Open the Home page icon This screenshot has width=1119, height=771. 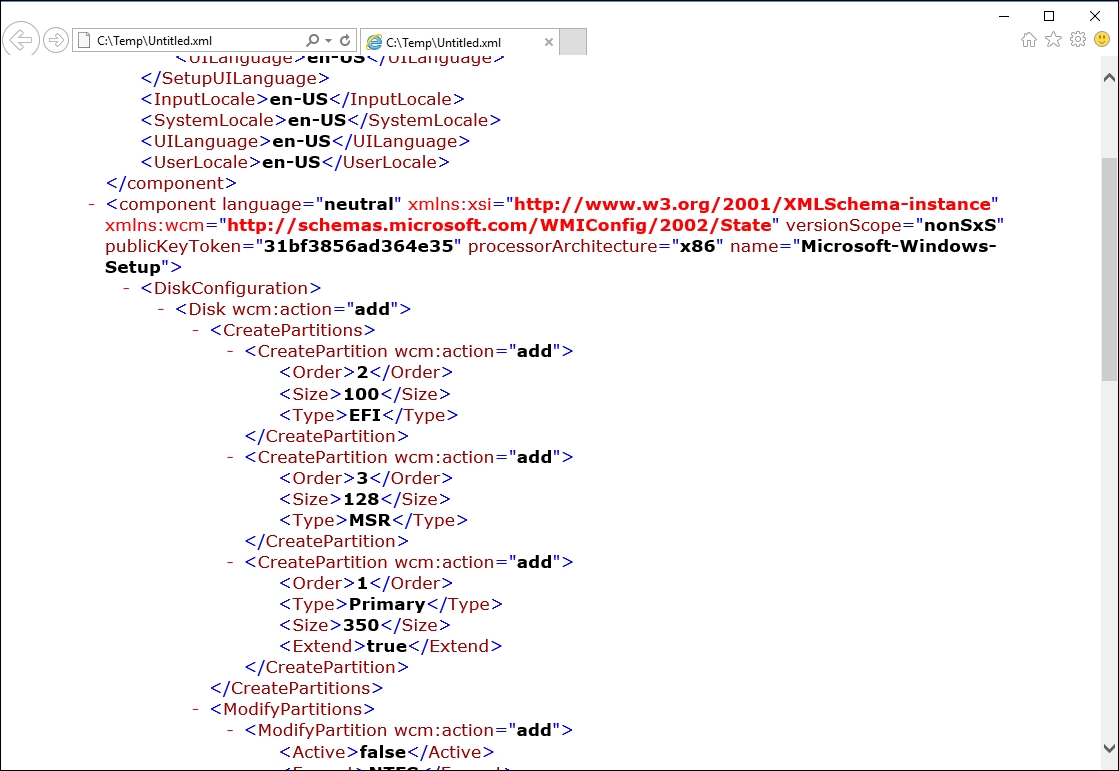[x=1029, y=40]
